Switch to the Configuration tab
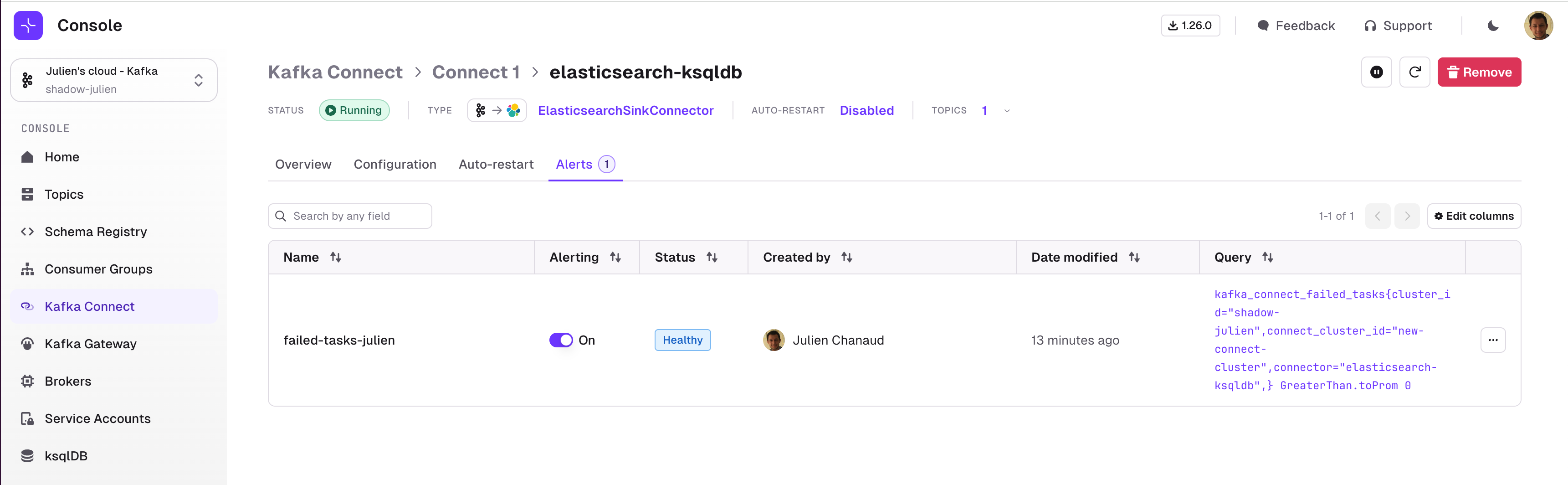1568x485 pixels. click(x=395, y=165)
